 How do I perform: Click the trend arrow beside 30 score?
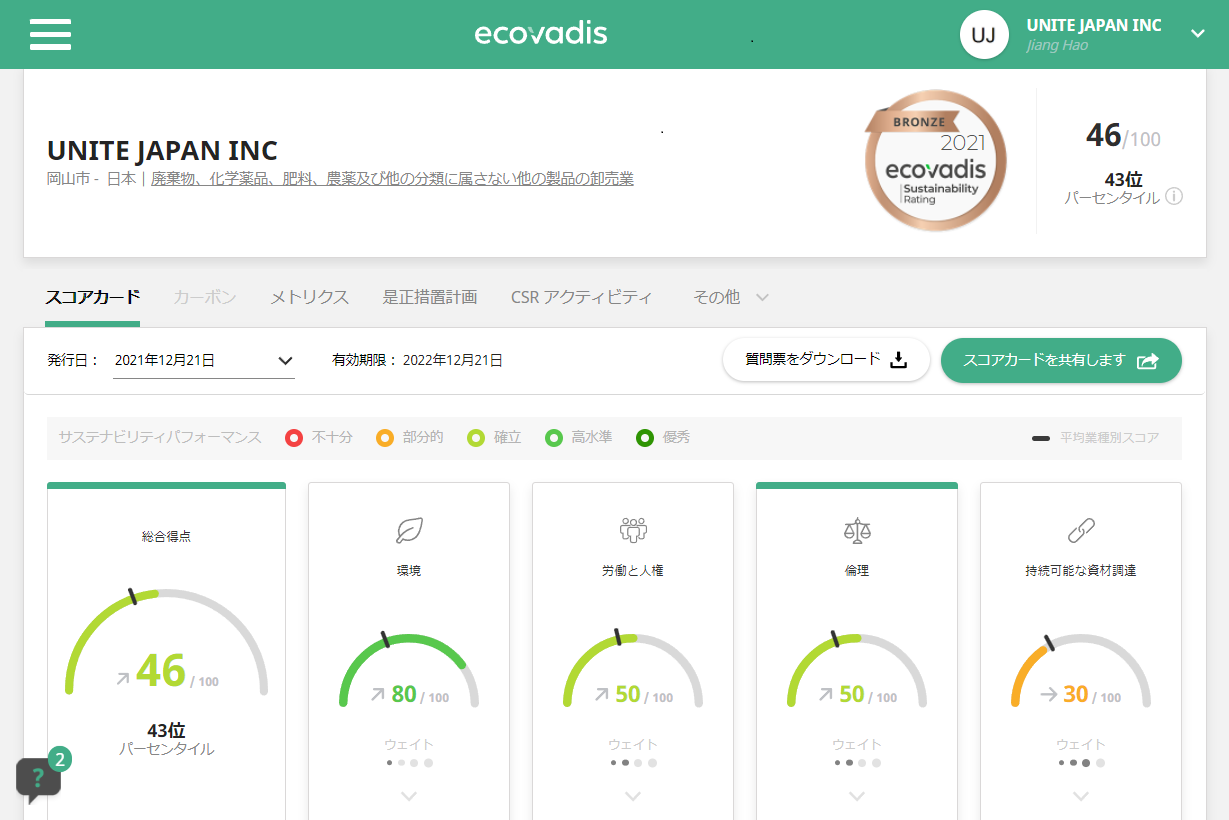click(1049, 694)
